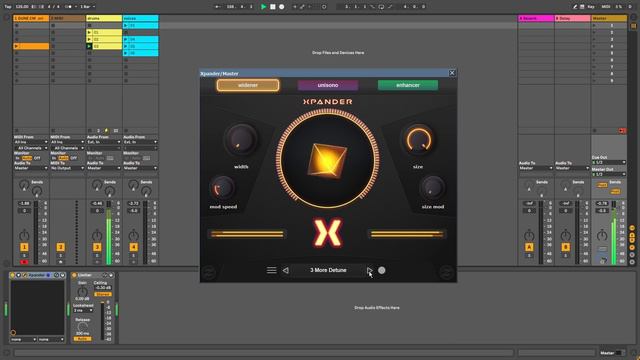Toggle Limiter Auto release button

[x=82, y=339]
